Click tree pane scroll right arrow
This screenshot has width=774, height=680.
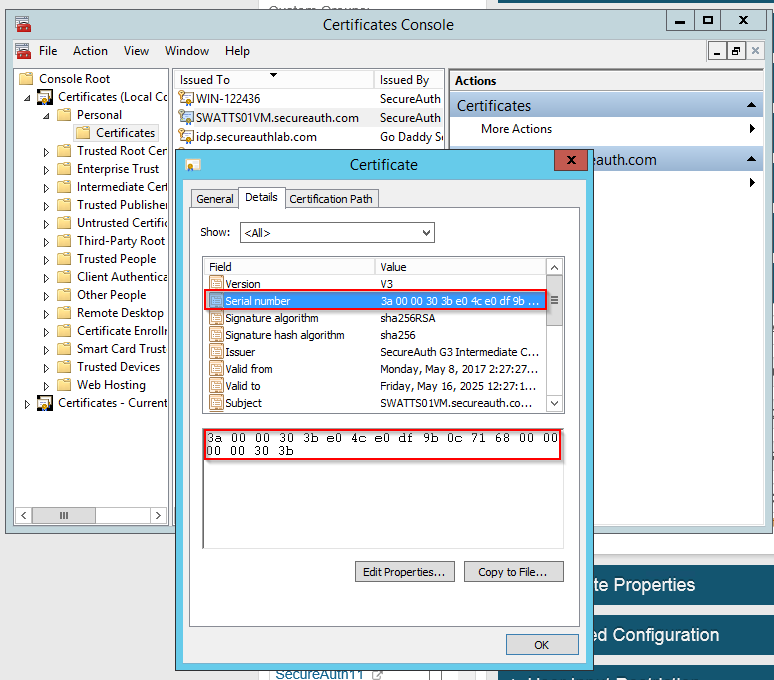click(x=158, y=515)
